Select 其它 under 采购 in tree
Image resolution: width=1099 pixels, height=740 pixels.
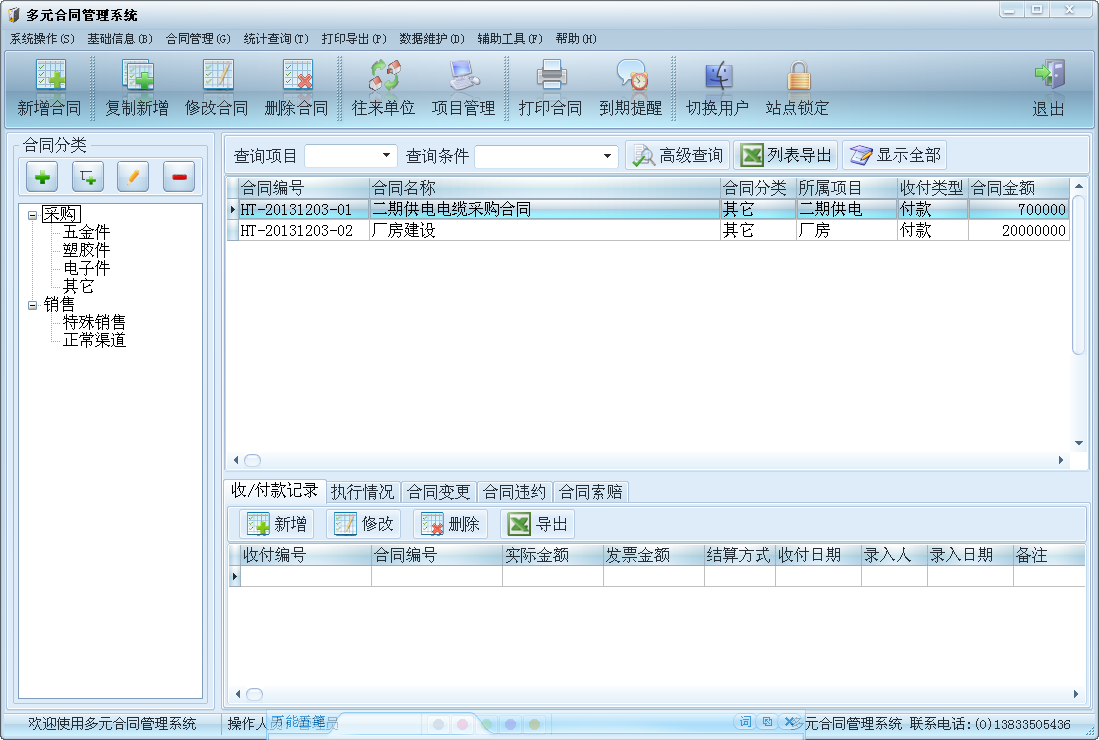tap(78, 286)
